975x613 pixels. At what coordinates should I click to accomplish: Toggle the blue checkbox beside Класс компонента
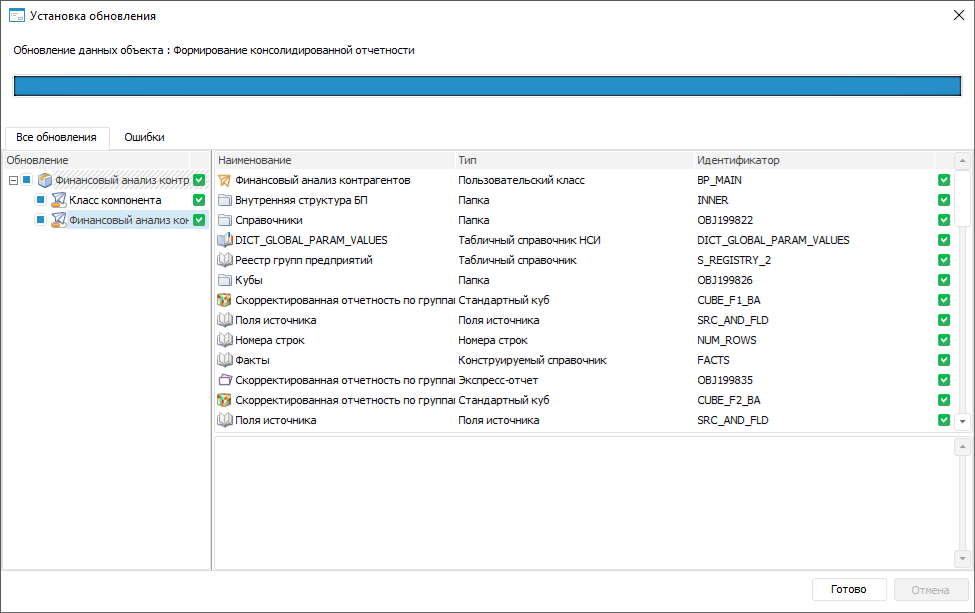pyautogui.click(x=41, y=200)
